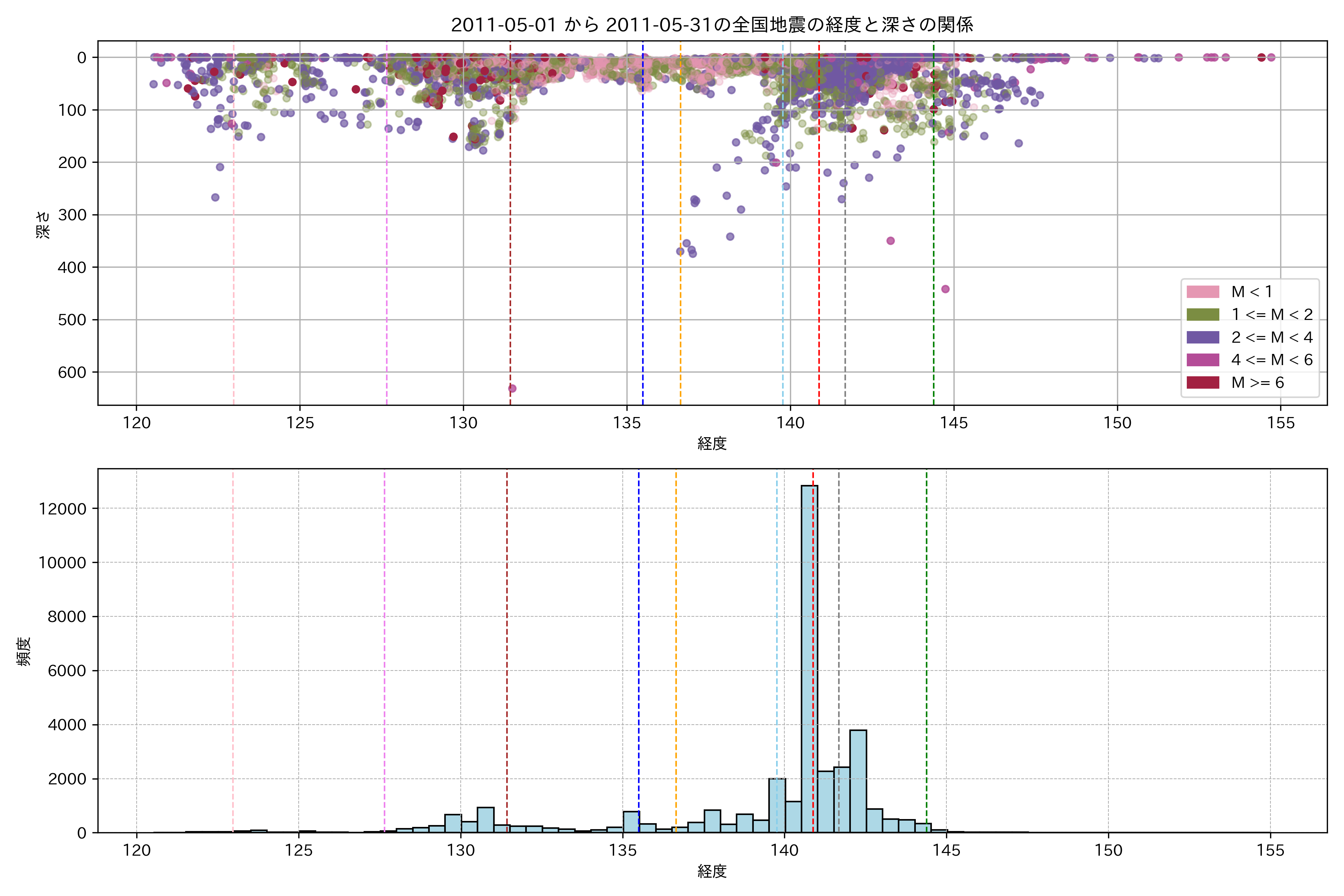This screenshot has width=1344, height=896.
Task: Click the 155 tick label on scatter plot
Action: point(1281,423)
